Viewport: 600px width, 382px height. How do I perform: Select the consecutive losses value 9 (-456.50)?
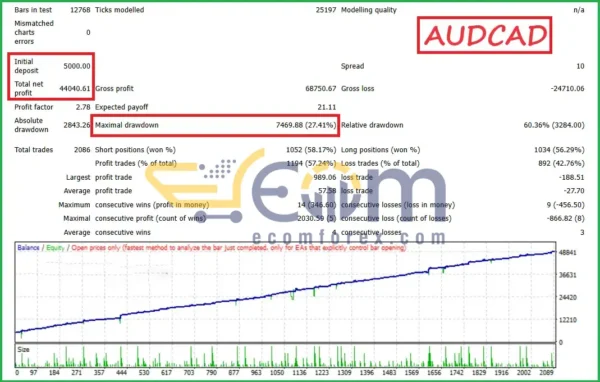click(x=566, y=205)
